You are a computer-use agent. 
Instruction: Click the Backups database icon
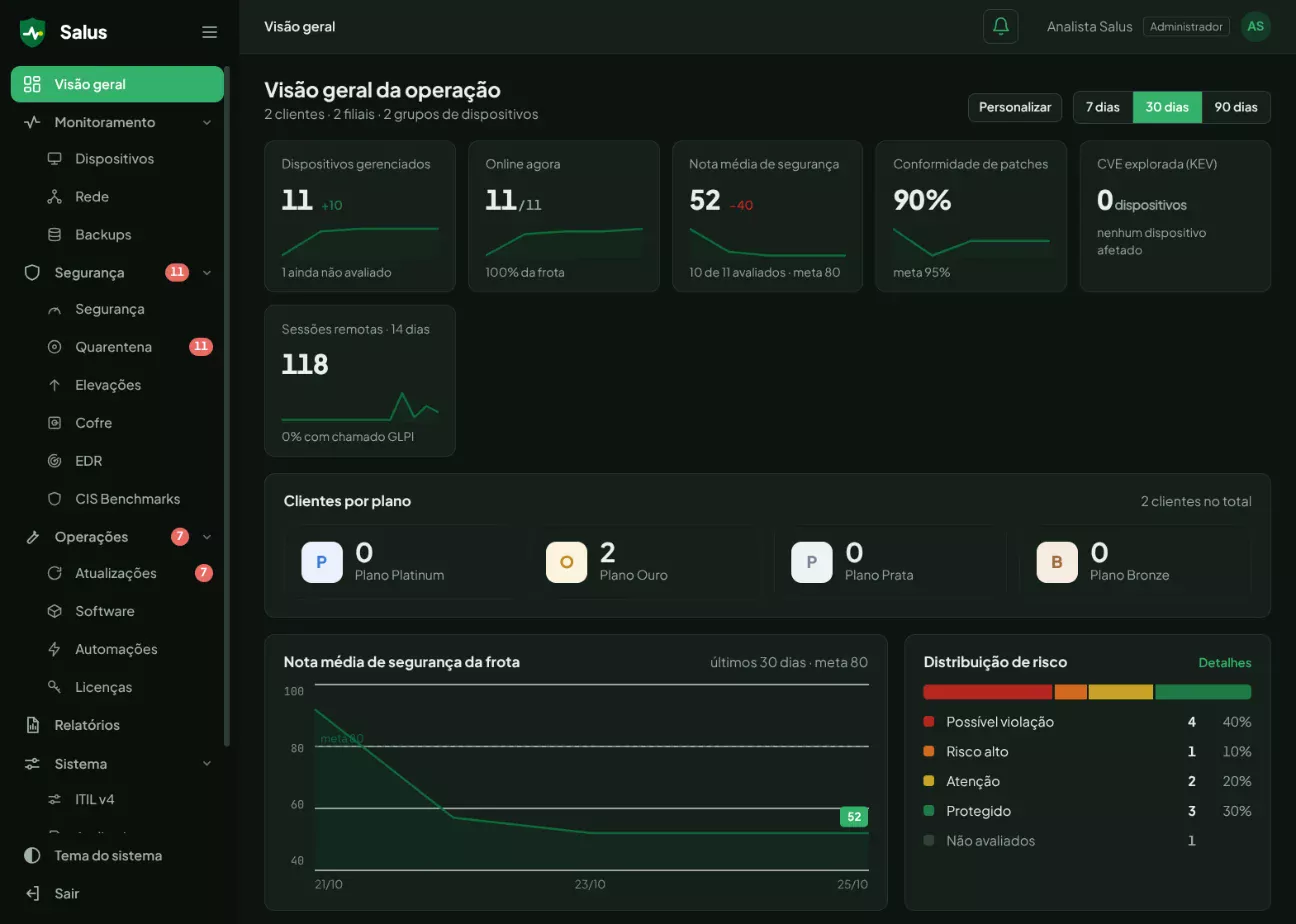[x=55, y=235]
